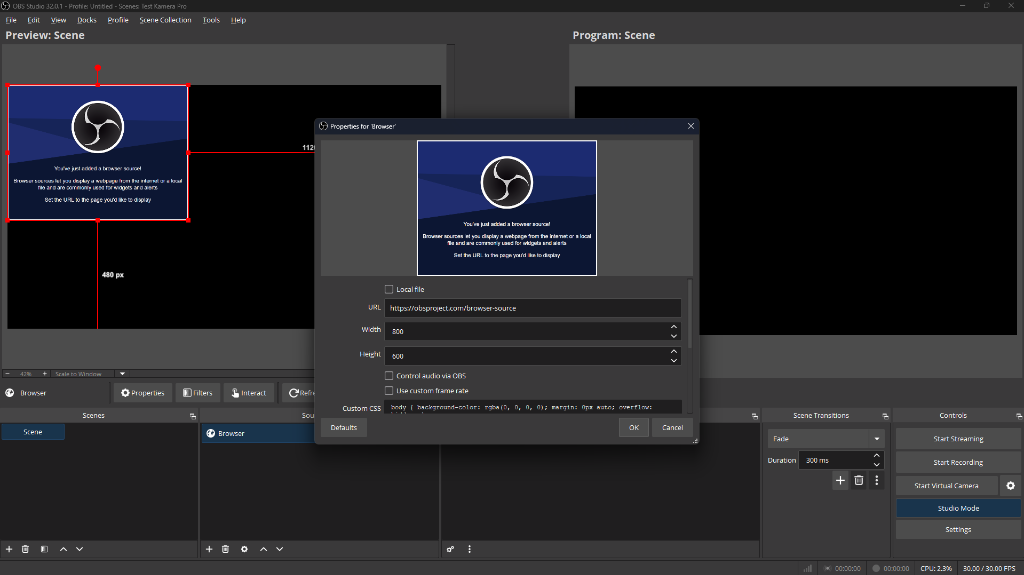Move scene down arrow in Scenes dock

click(x=80, y=550)
